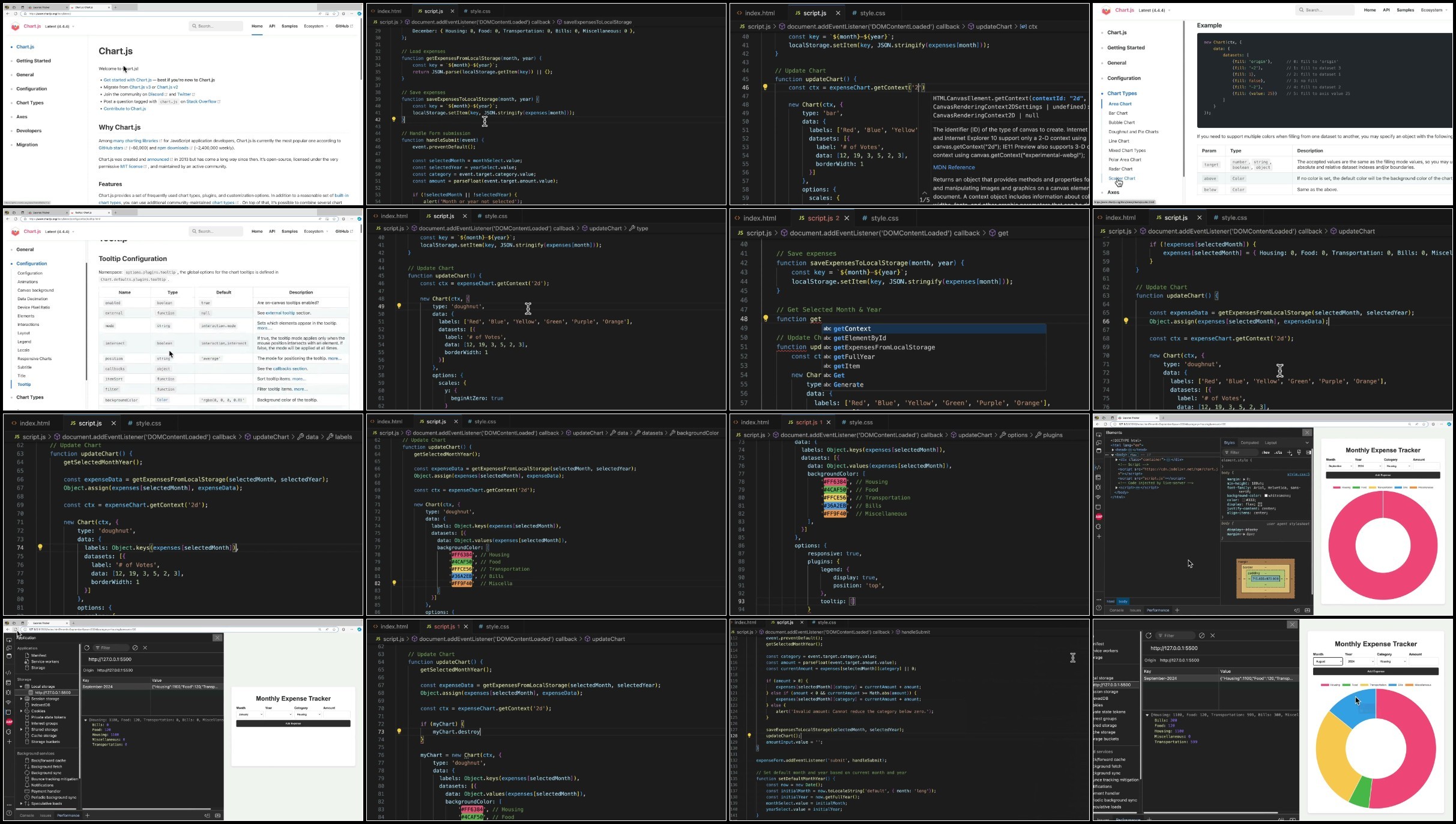Click lightbulb at line 73 beside myChart.destroy
The height and width of the screenshot is (824, 1456).
coord(399,732)
